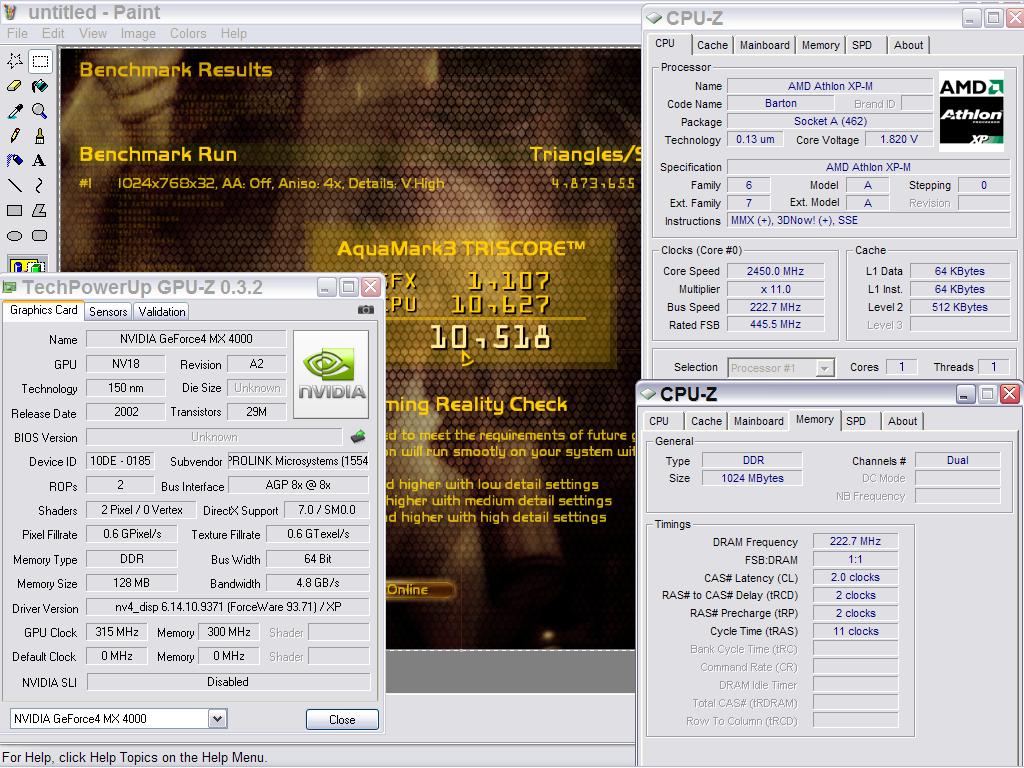Viewport: 1024px width, 768px height.
Task: Click the DRAM Frequency 222.7 MHz value
Action: pyautogui.click(x=855, y=541)
